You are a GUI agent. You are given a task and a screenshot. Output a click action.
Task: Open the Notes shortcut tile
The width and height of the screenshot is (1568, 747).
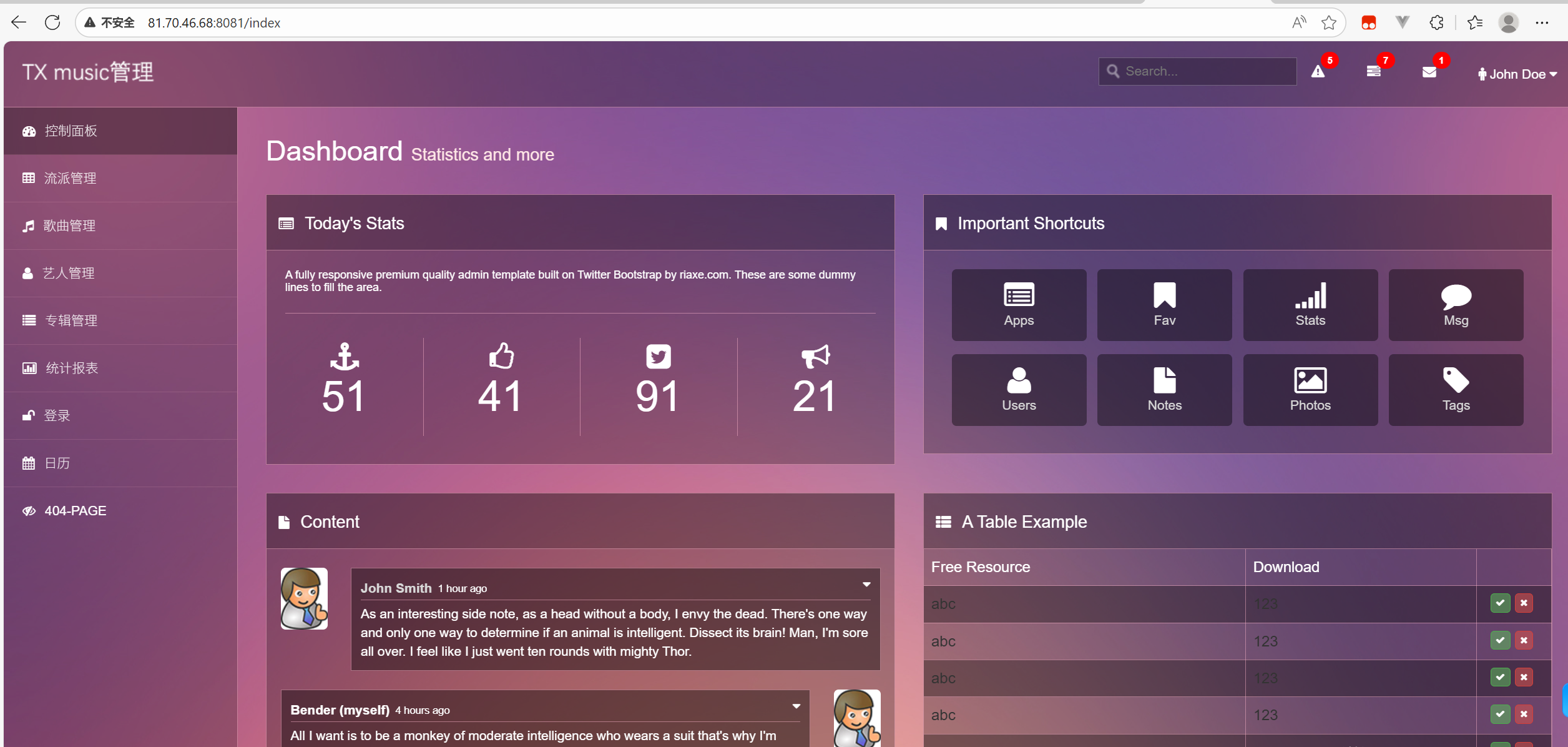click(1164, 390)
